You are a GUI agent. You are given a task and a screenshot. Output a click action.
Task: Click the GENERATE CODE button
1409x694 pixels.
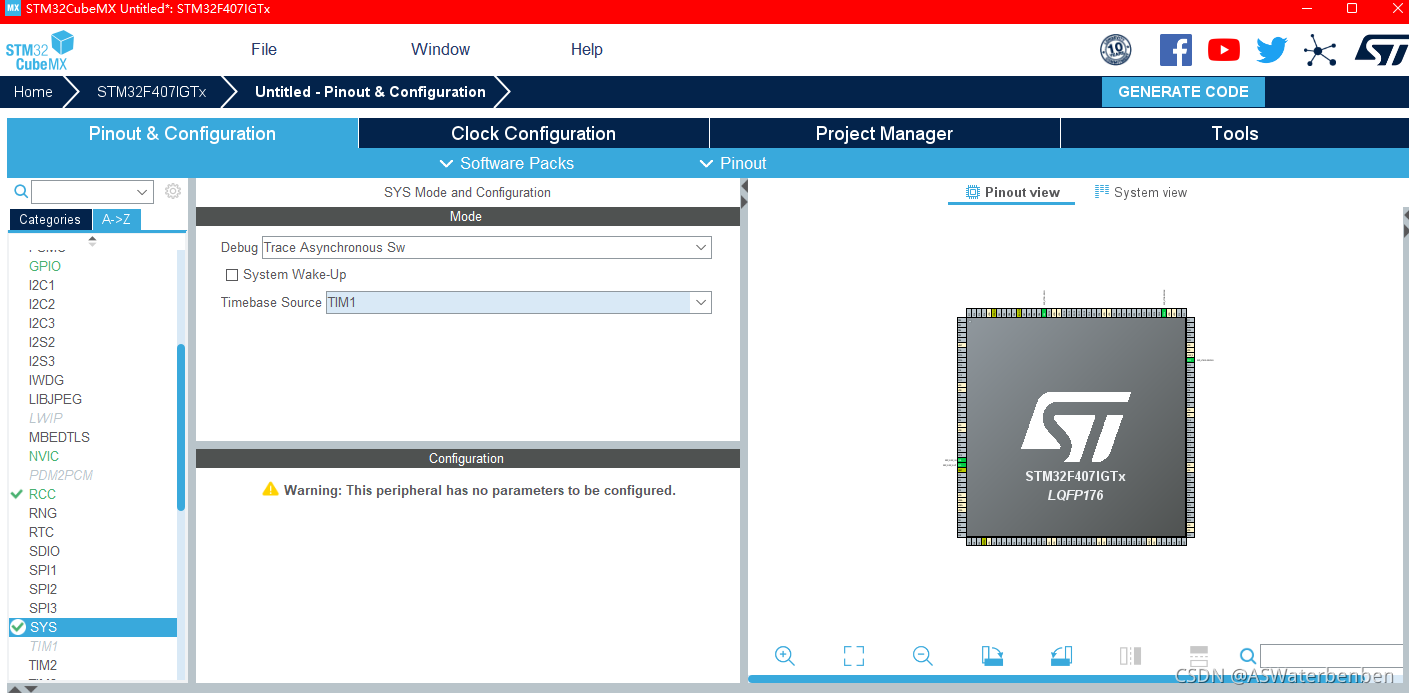tap(1183, 92)
